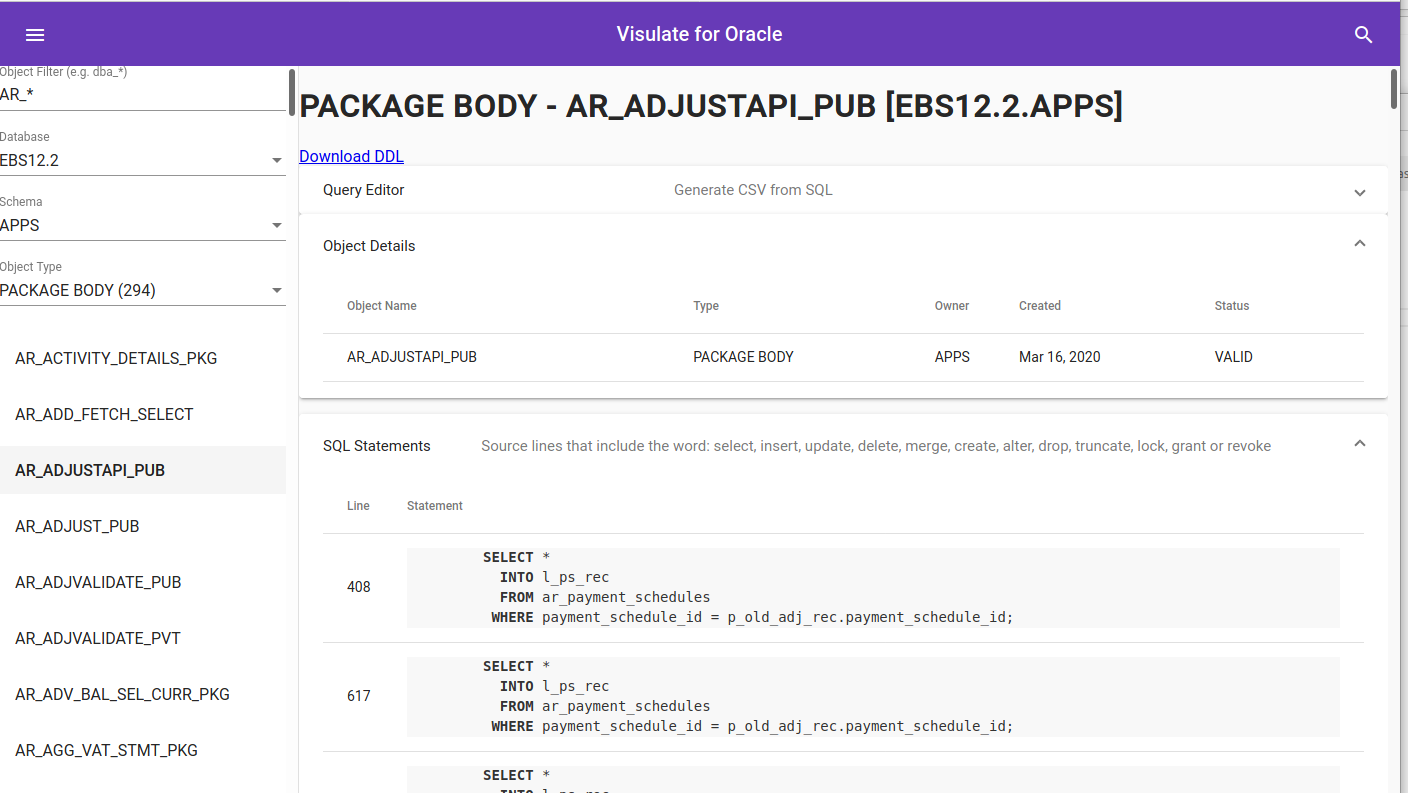Click the main content scrollbar thumb
This screenshot has width=1408, height=793.
point(1394,88)
